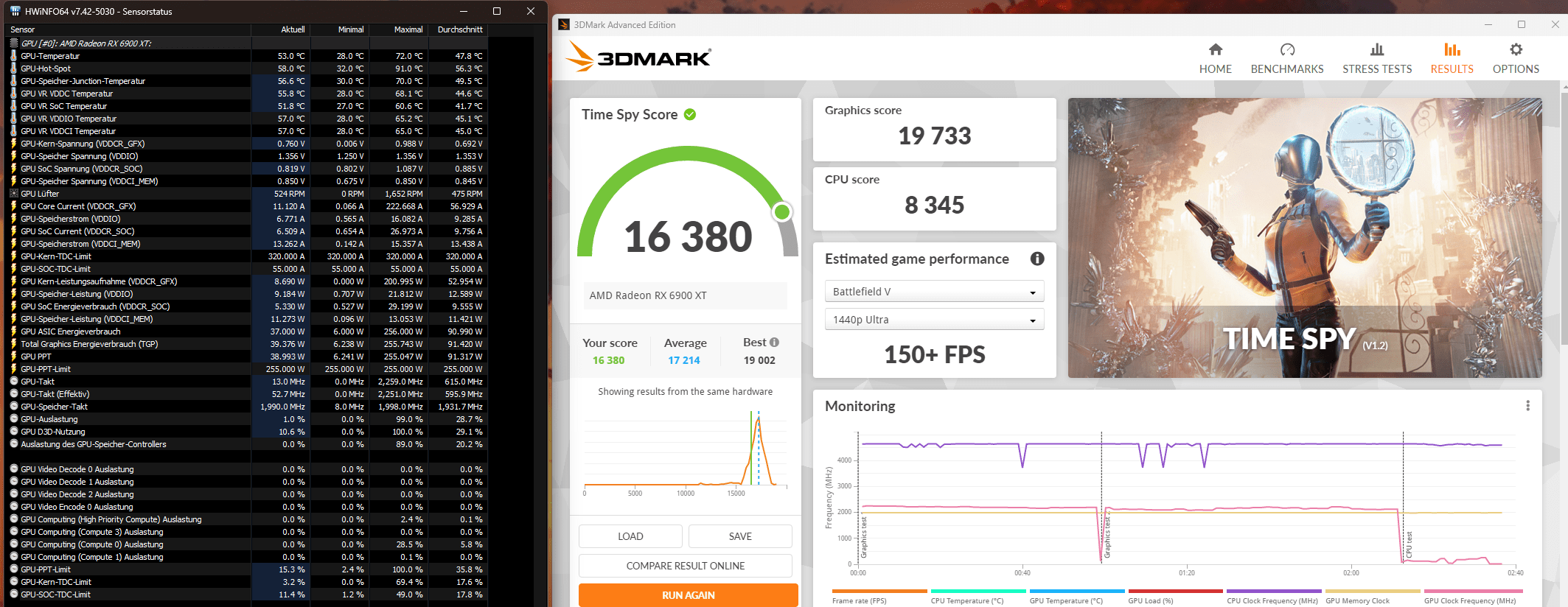Click the Graphics score value 19 733
The image size is (1568, 607).
(935, 136)
